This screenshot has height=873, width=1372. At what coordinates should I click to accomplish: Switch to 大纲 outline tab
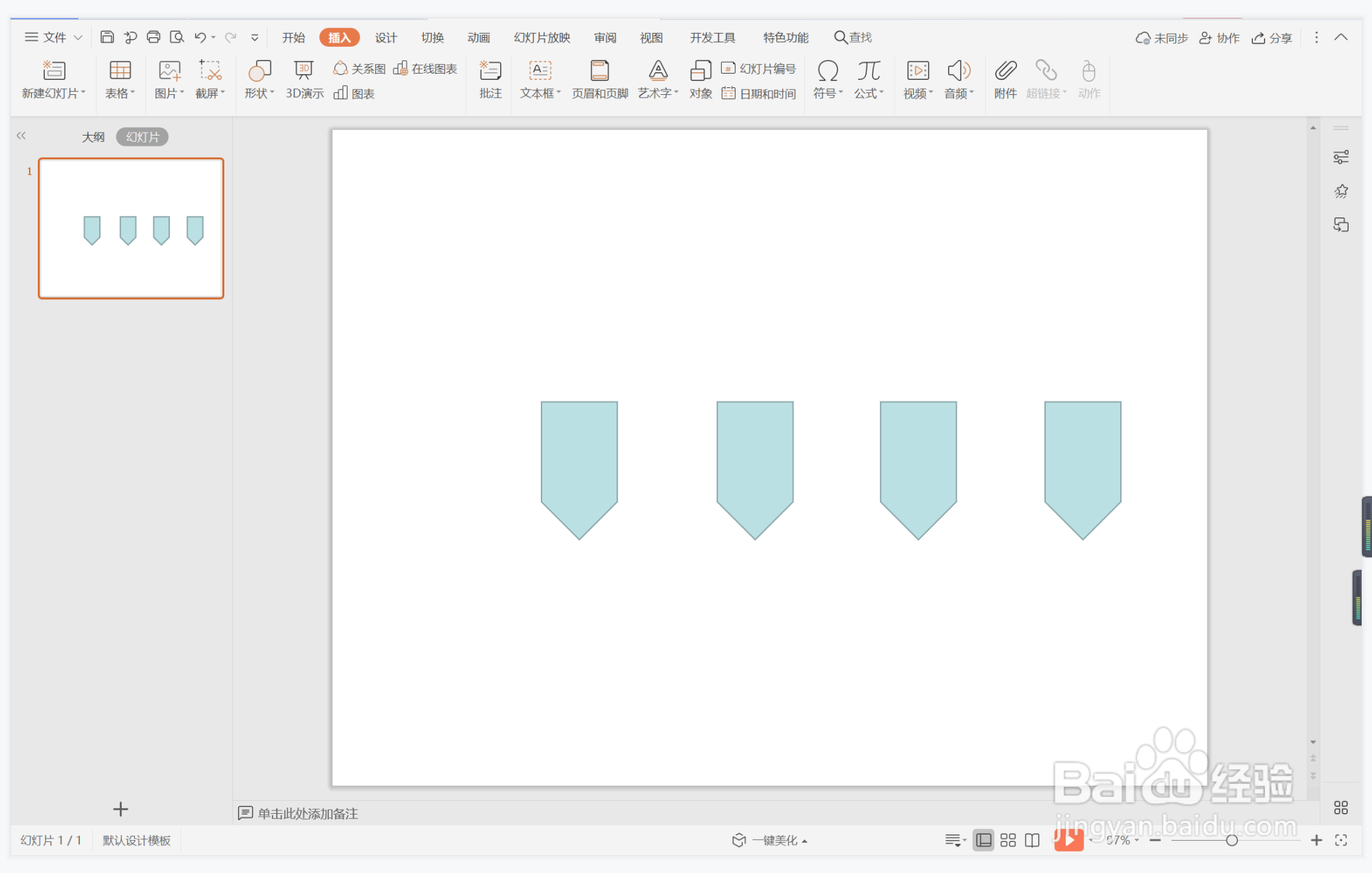point(93,137)
